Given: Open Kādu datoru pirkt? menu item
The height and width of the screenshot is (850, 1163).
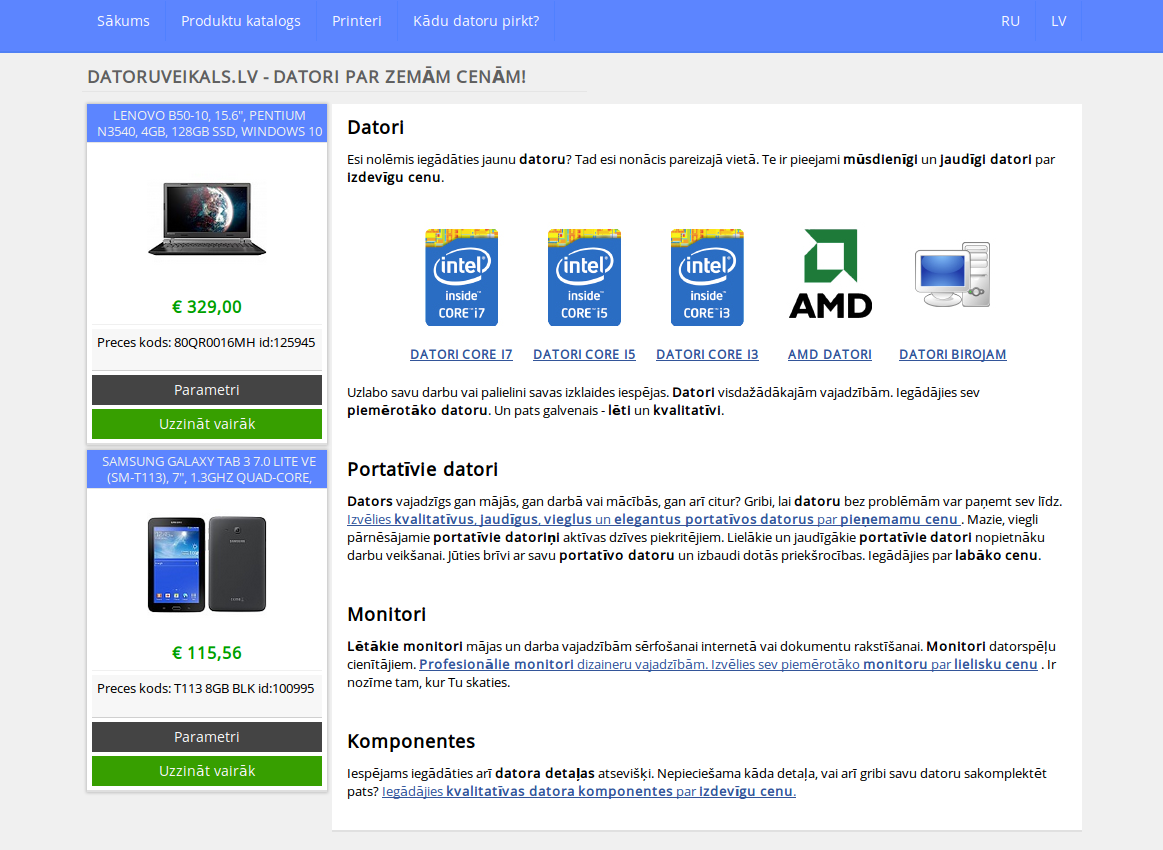Looking at the screenshot, I should coord(476,21).
